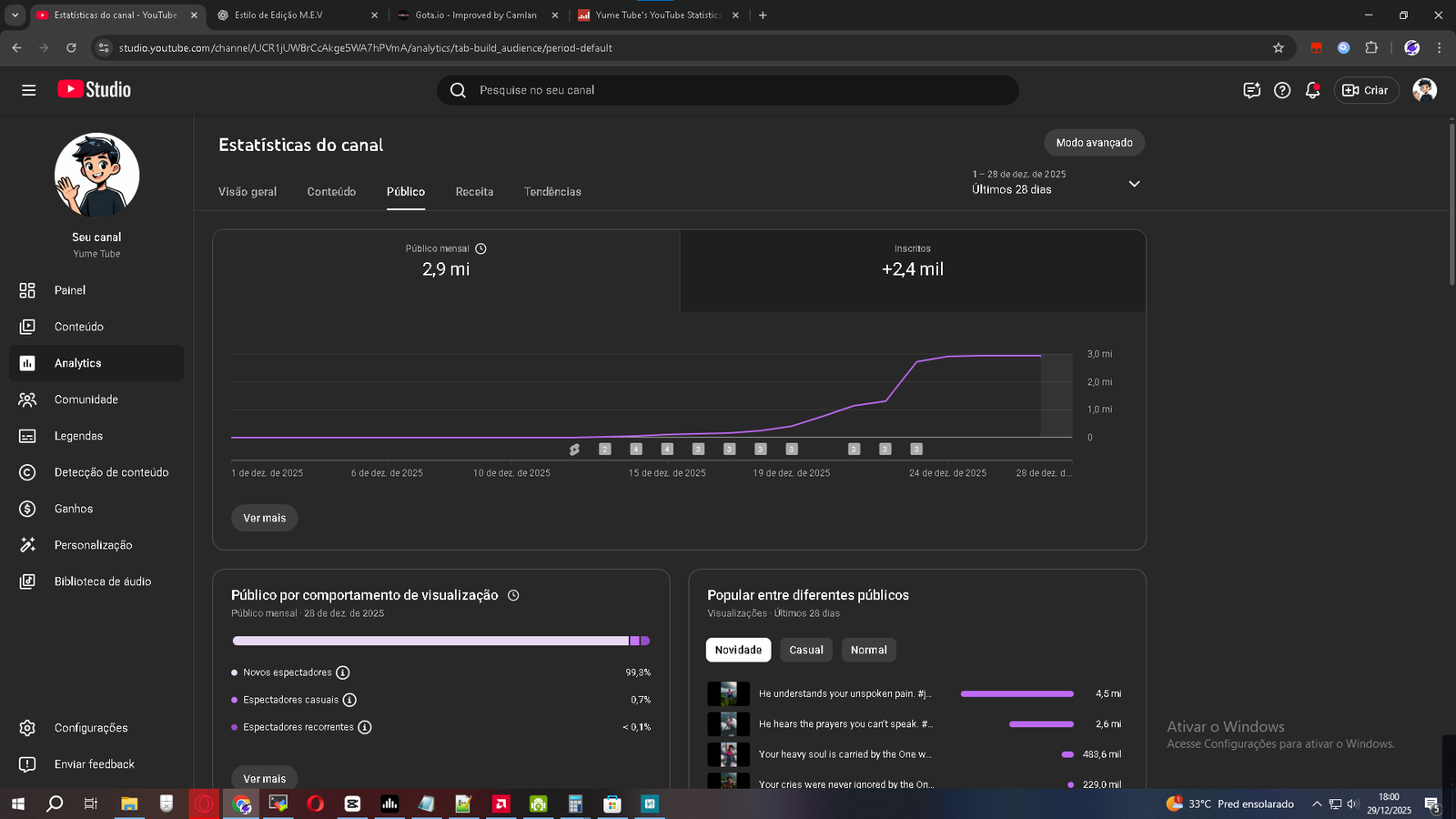This screenshot has height=819, width=1456.
Task: Open Personalização from the sidebar
Action: point(93,545)
